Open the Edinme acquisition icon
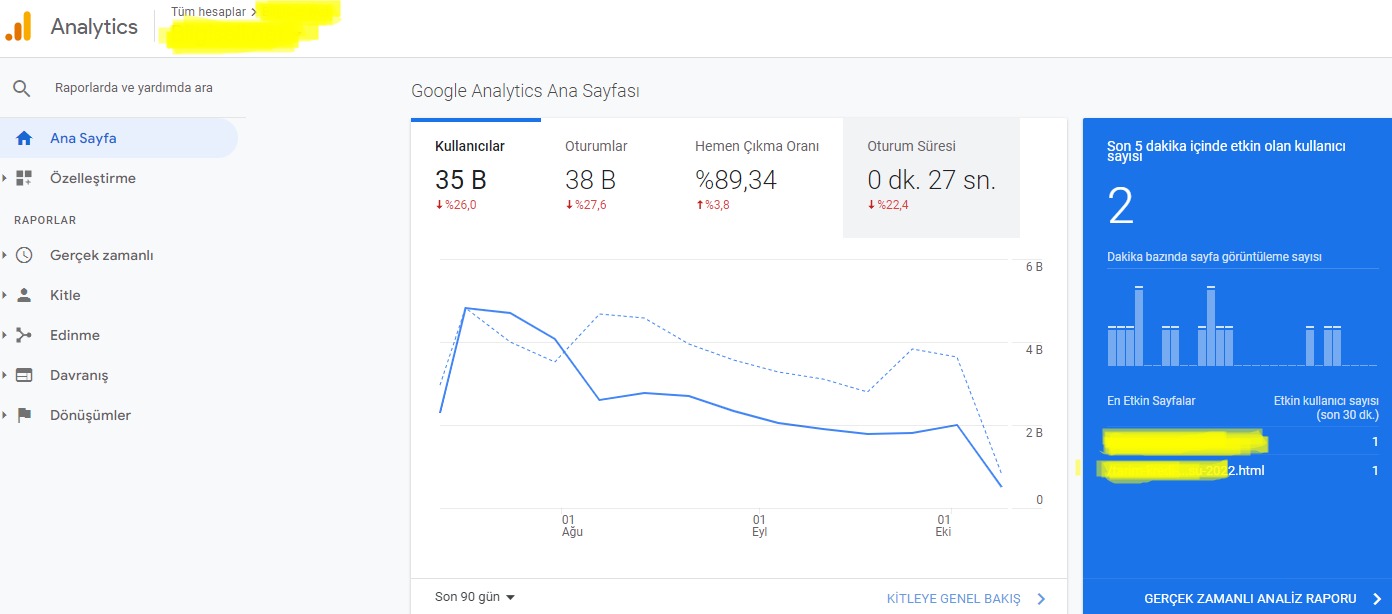 tap(24, 335)
